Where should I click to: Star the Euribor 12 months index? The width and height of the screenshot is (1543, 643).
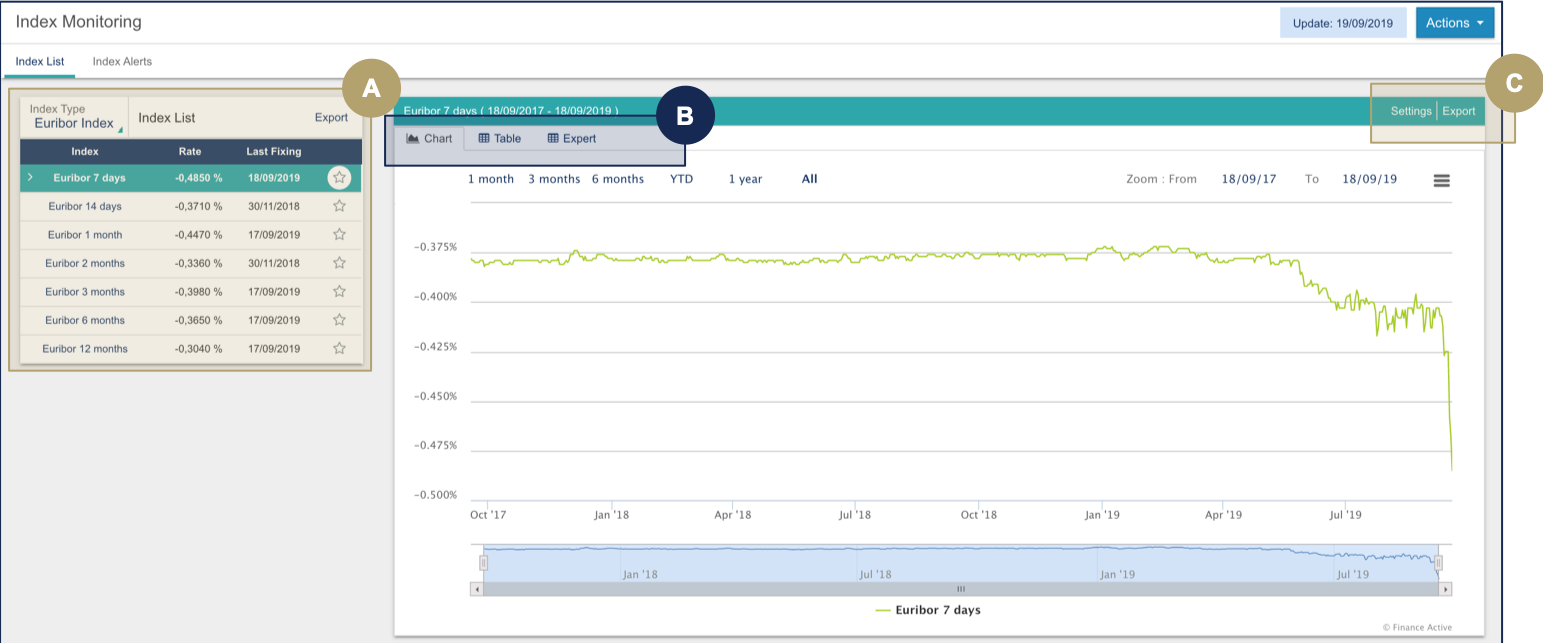pyautogui.click(x=339, y=348)
